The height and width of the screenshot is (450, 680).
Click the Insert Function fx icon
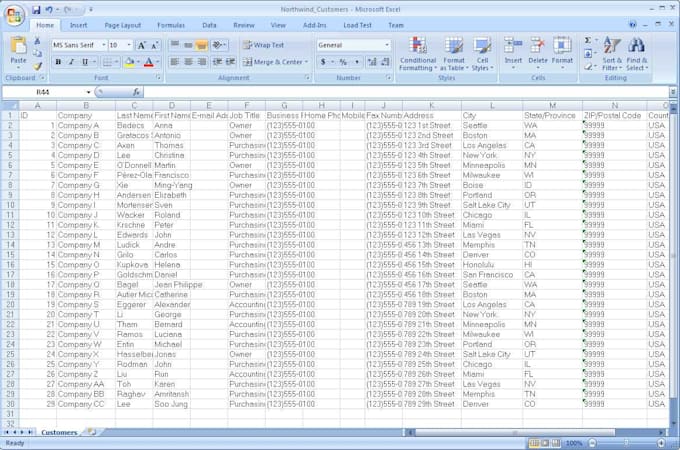tap(136, 92)
